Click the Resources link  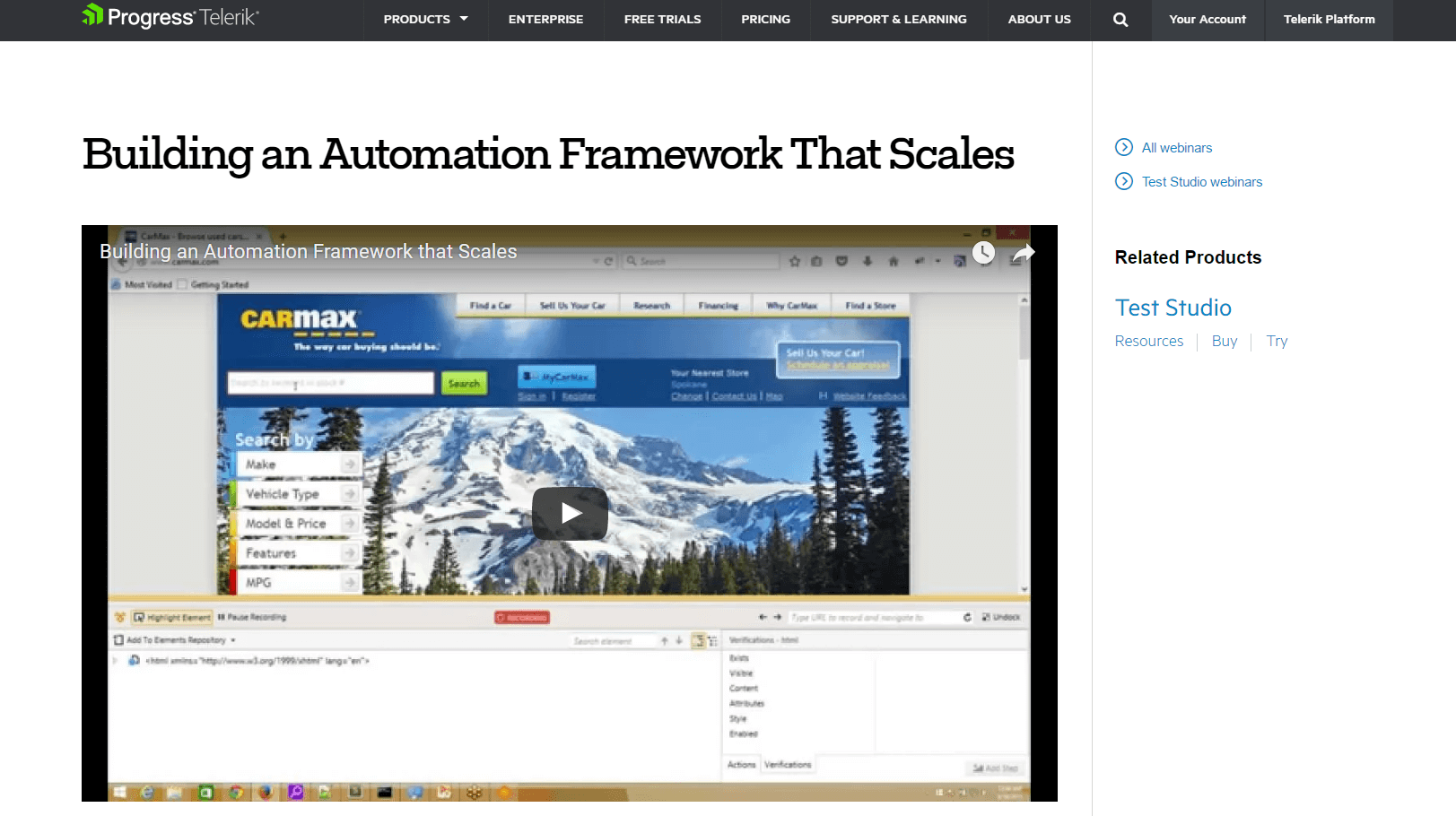pos(1149,341)
